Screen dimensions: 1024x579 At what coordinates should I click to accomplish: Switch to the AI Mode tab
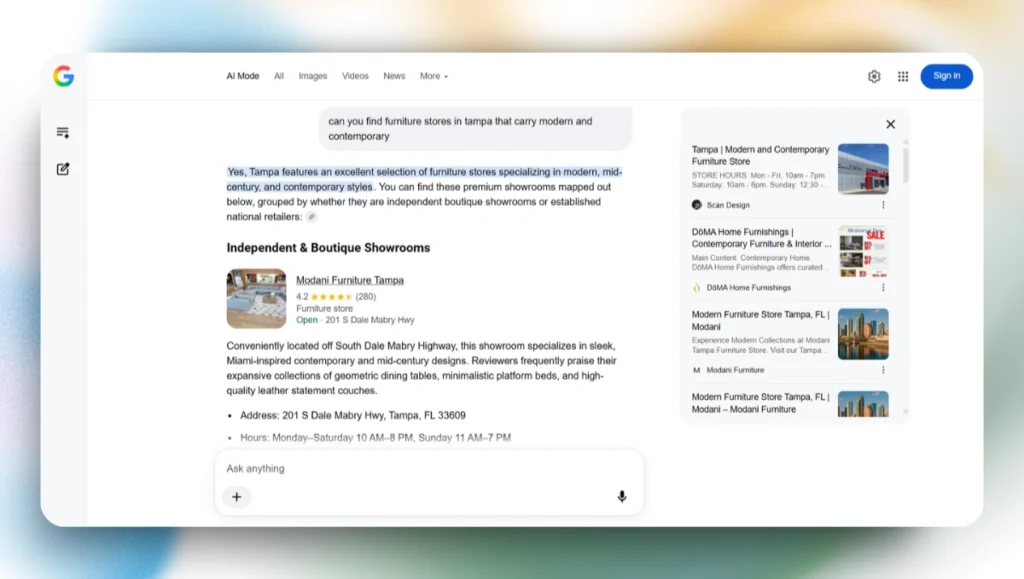[243, 76]
